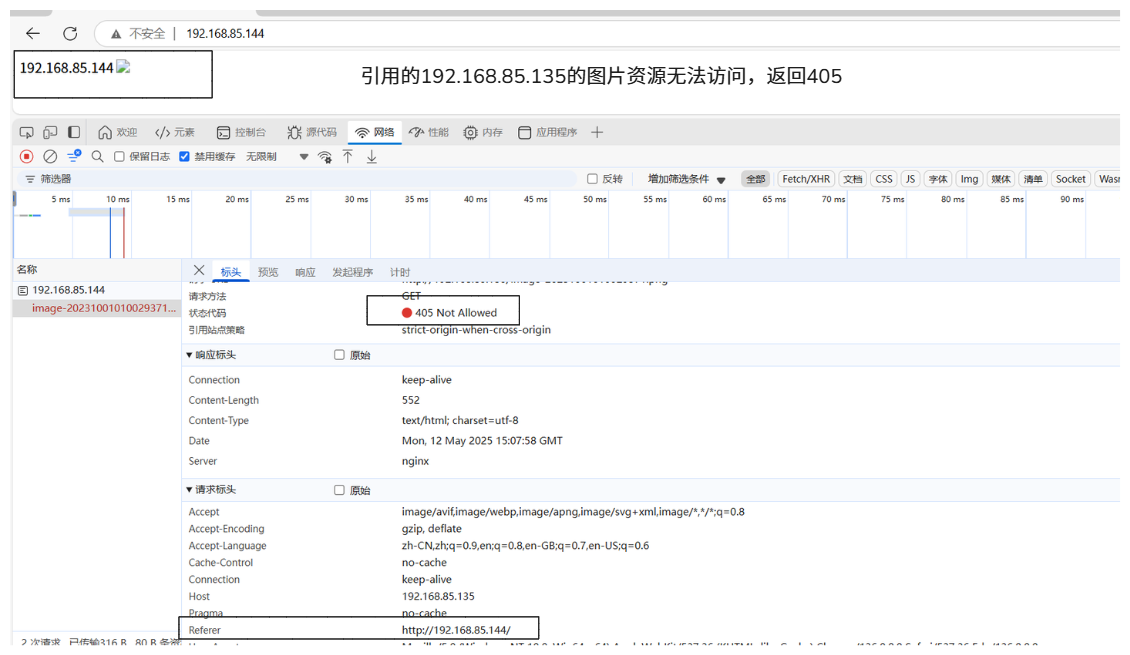
Task: Filter by Fetch/XHR requests
Action: [806, 179]
